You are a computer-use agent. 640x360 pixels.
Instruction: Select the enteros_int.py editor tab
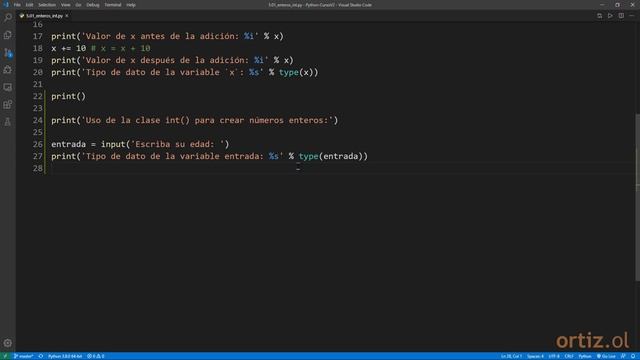(44, 16)
